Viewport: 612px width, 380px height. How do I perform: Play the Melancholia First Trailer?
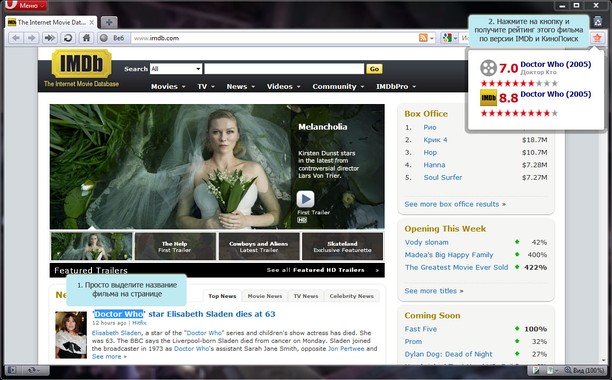click(305, 199)
